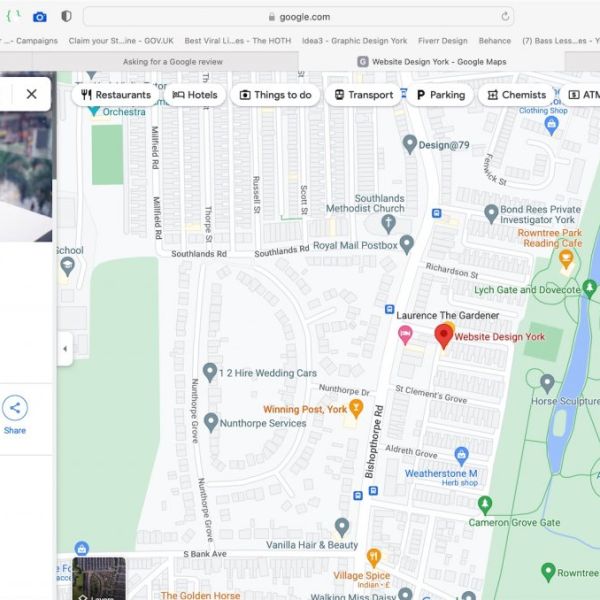The width and height of the screenshot is (600, 600).
Task: Click the camera screenshot extension icon
Action: [39, 17]
